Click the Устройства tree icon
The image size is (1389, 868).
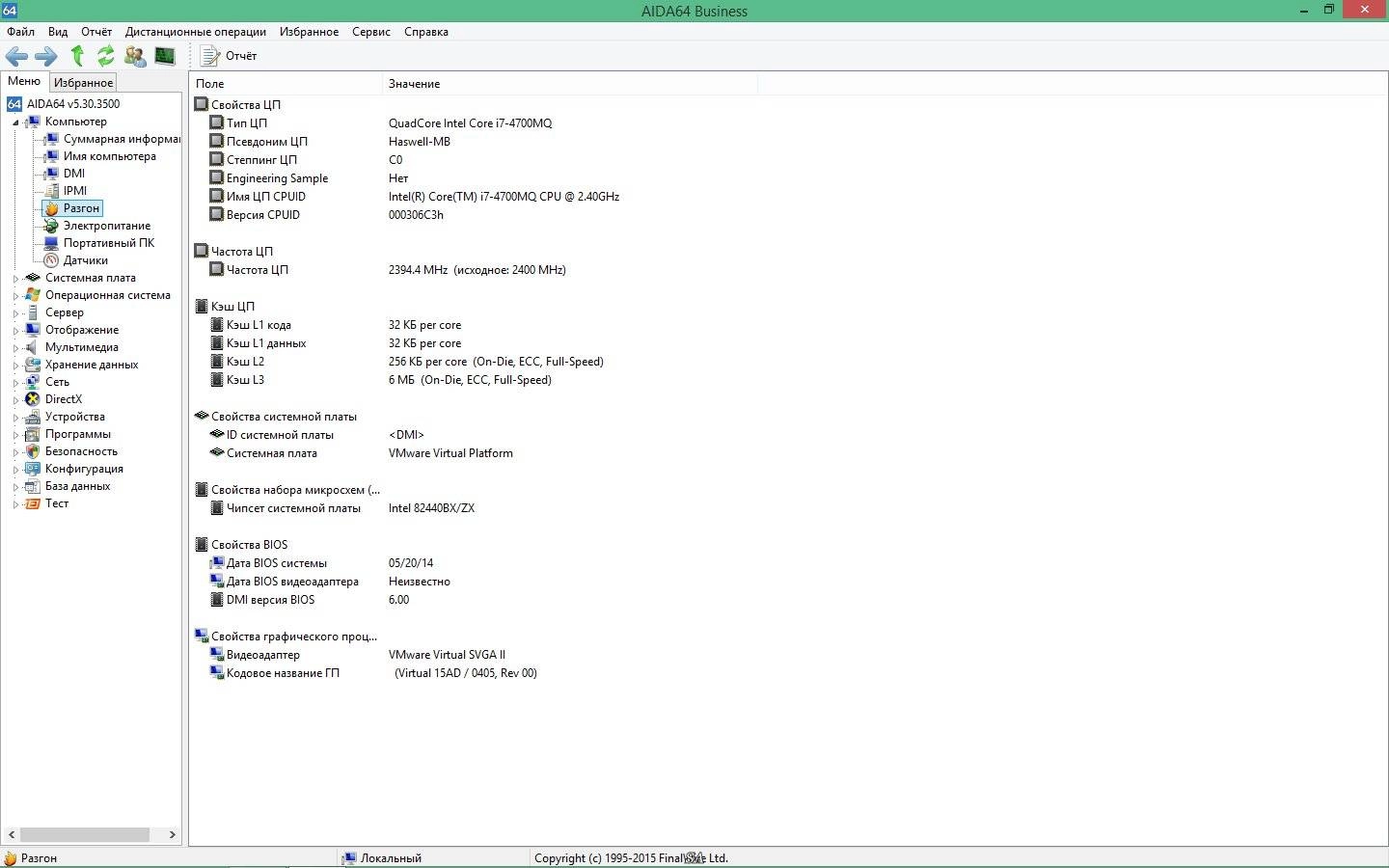click(x=33, y=417)
